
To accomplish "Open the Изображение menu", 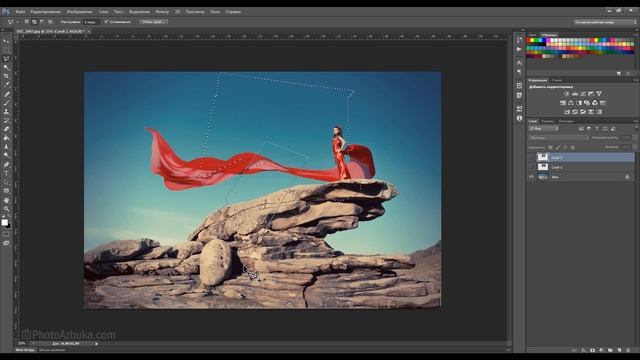I will click(79, 12).
